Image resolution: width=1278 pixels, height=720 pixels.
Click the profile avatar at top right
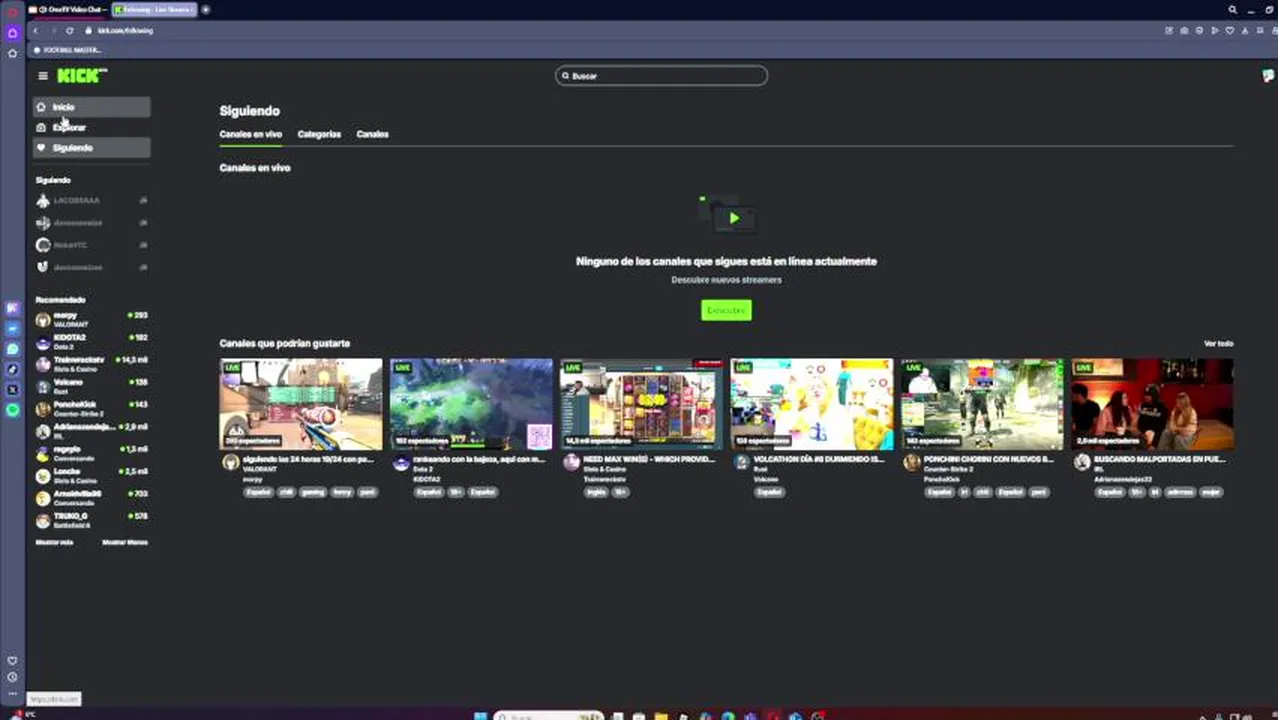click(1268, 76)
